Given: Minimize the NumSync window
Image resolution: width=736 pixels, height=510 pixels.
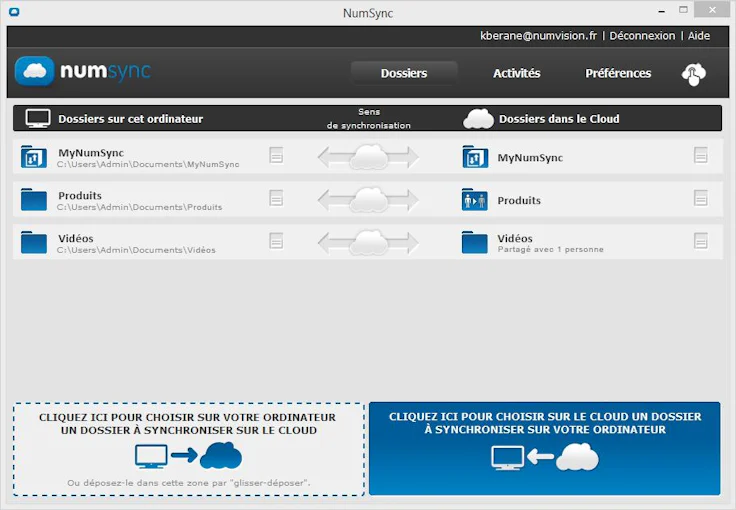Looking at the screenshot, I should point(662,11).
